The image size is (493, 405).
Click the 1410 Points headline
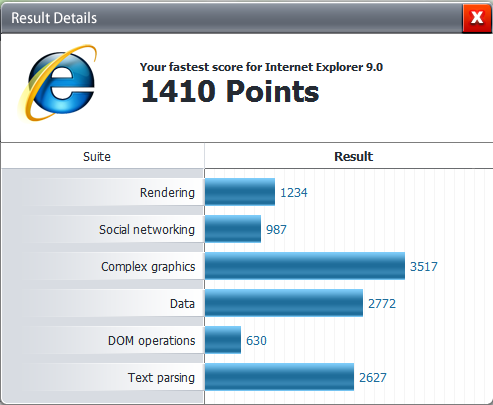pos(230,91)
